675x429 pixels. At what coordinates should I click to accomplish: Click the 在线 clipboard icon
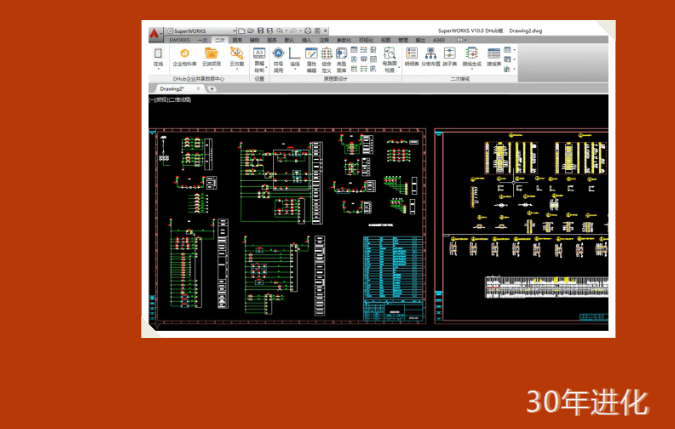158,53
